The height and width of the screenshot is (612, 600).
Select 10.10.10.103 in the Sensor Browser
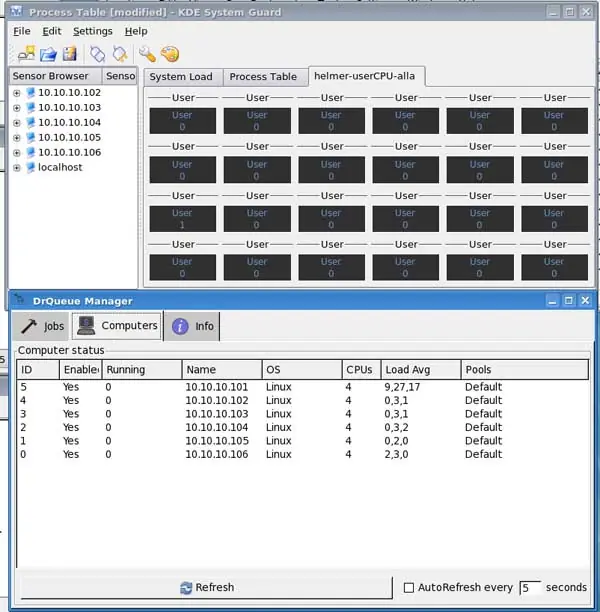(x=69, y=108)
